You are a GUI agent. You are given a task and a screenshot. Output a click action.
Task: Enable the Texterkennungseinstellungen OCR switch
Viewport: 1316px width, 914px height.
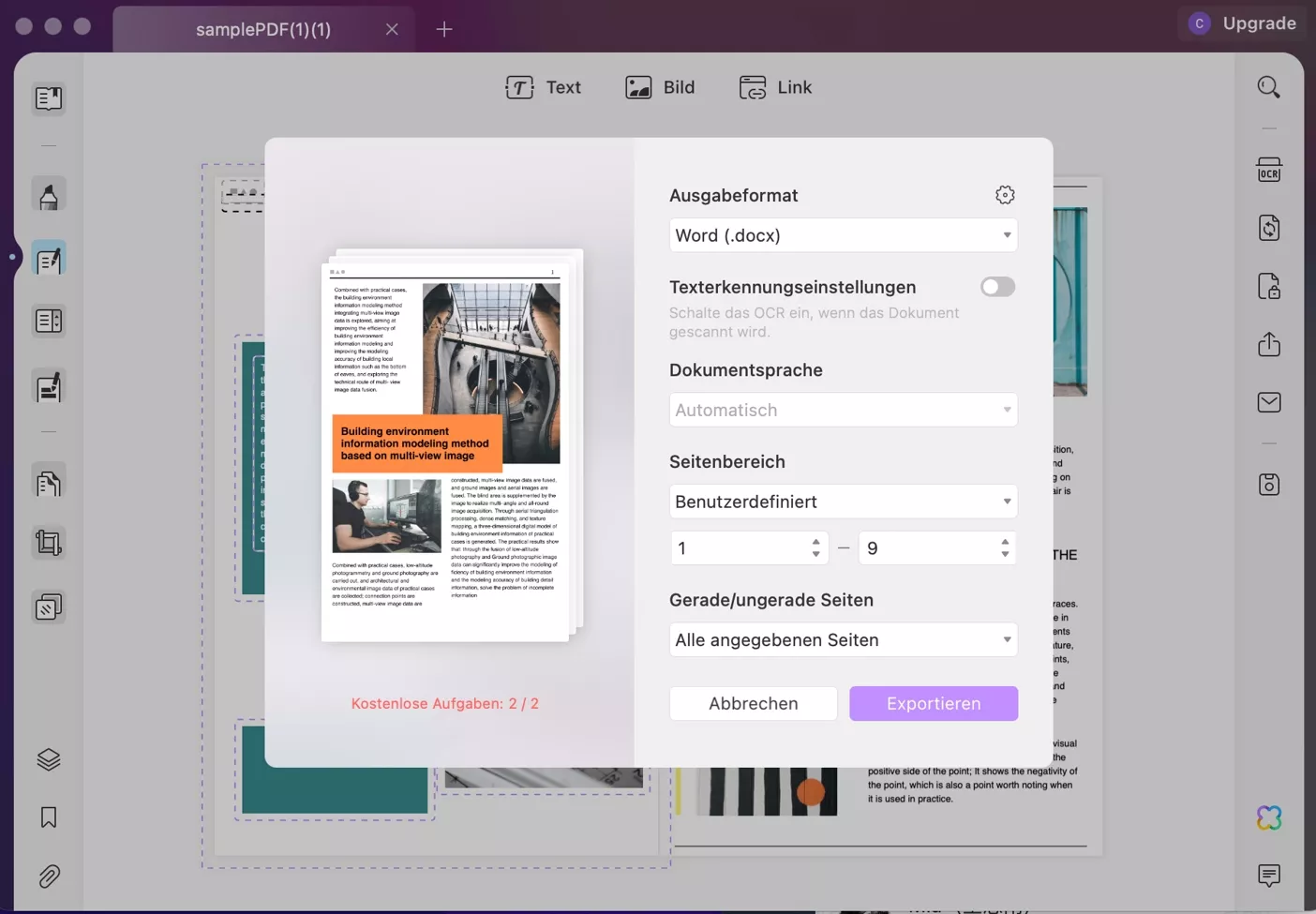996,286
